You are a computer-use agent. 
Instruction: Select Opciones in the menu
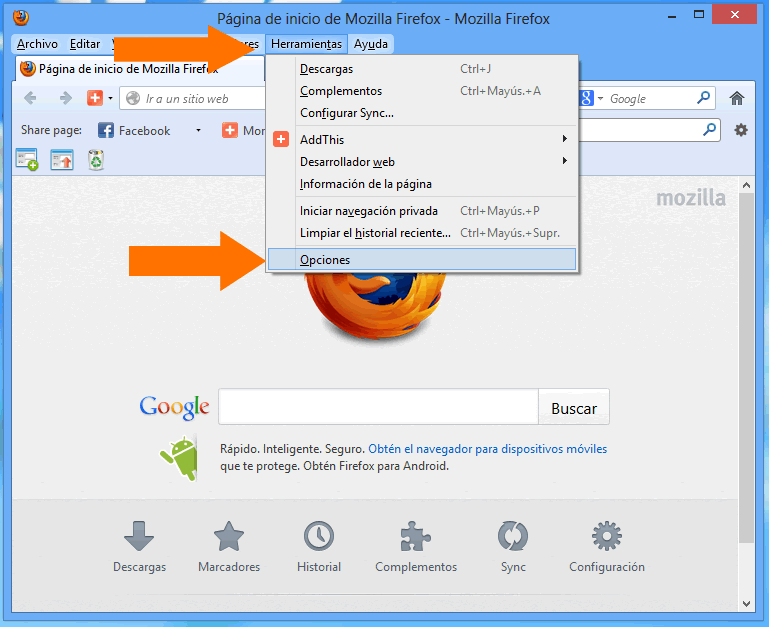(x=422, y=260)
